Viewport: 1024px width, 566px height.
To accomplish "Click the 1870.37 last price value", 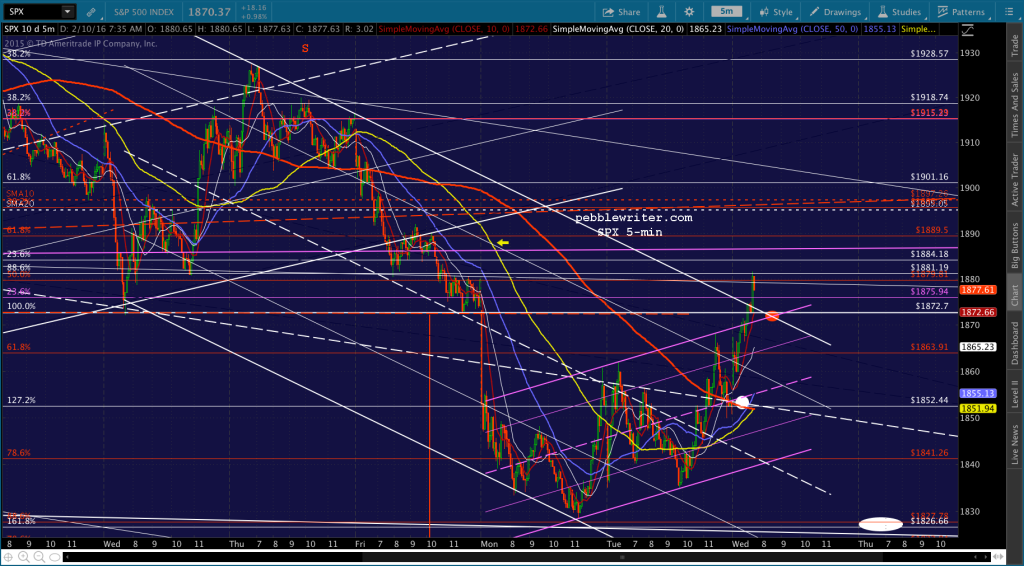I will [209, 12].
